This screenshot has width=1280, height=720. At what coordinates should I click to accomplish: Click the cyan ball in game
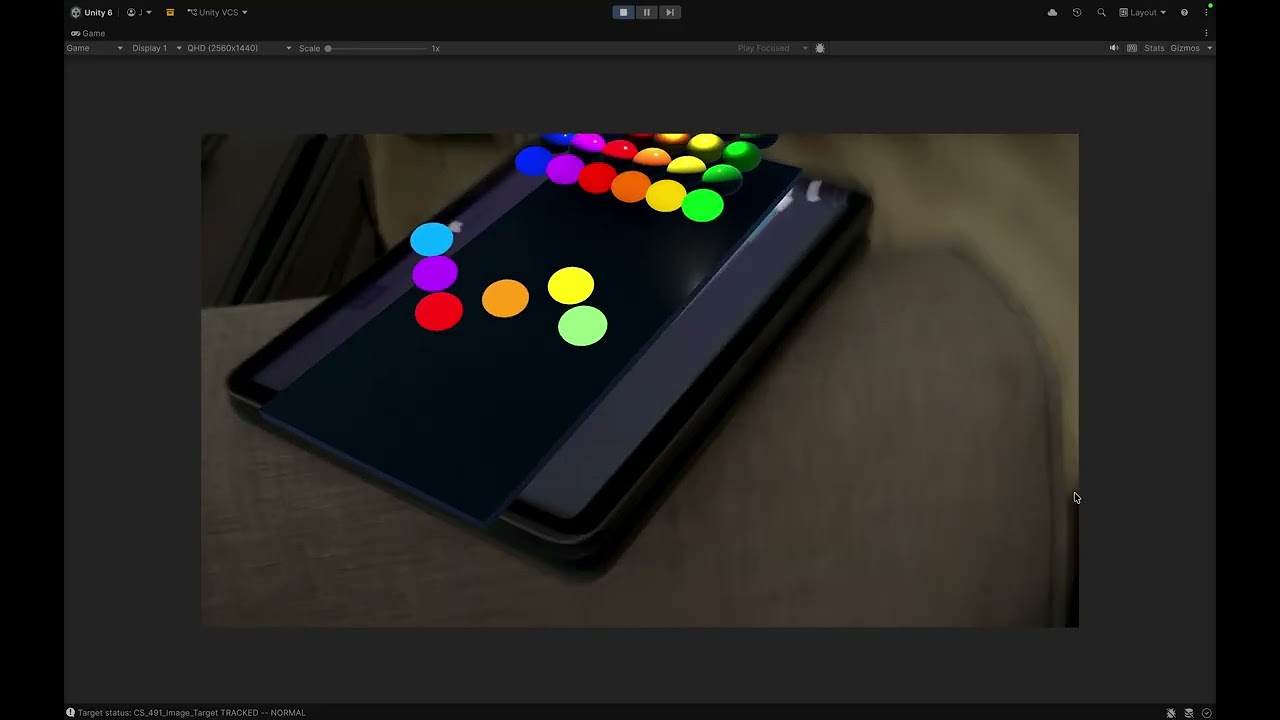(x=432, y=240)
